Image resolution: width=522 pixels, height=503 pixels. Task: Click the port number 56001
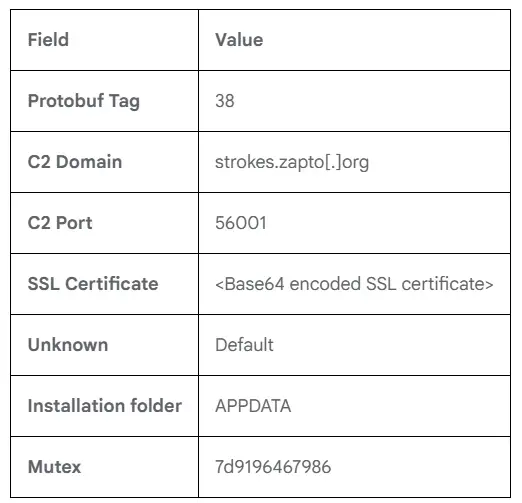241,223
